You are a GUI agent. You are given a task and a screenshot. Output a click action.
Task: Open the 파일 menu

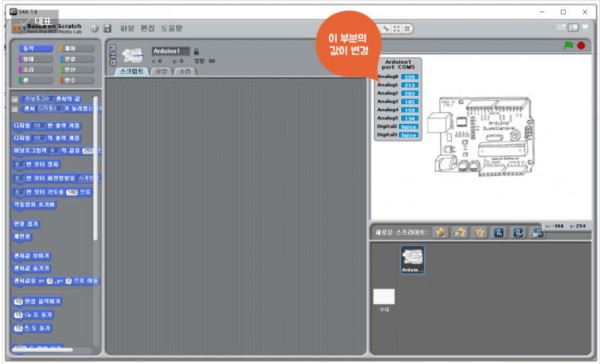(127, 28)
